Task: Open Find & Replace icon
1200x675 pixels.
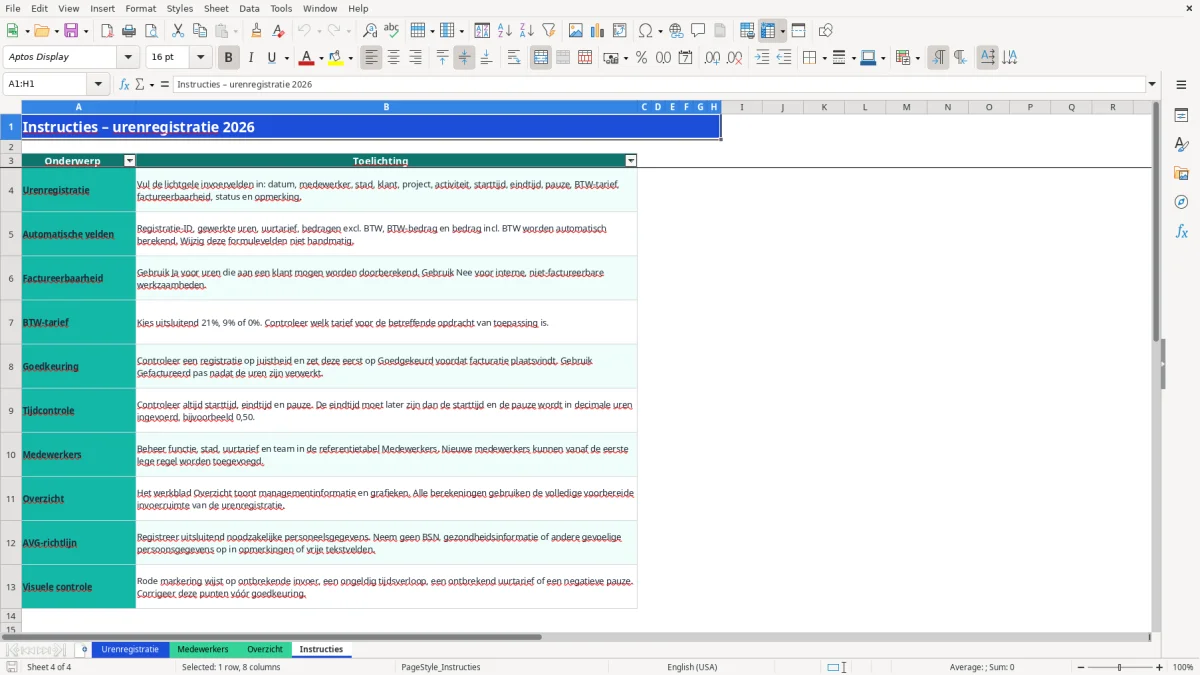Action: [x=370, y=31]
